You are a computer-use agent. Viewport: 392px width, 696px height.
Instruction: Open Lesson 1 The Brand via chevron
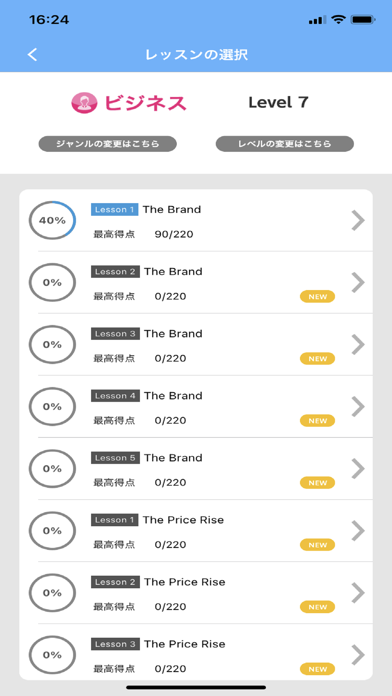(358, 220)
